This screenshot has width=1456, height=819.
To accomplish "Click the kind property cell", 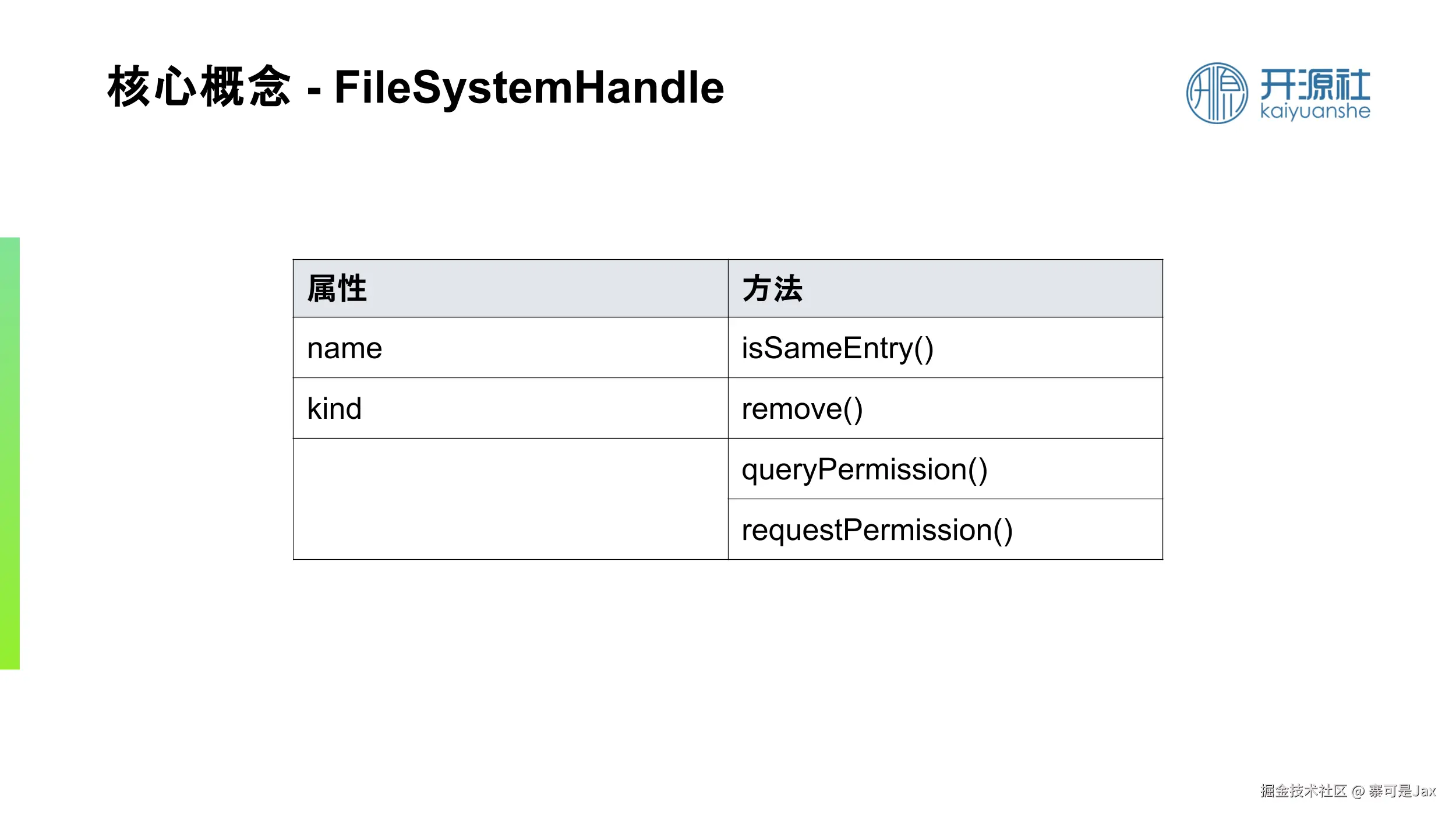I will coord(510,408).
